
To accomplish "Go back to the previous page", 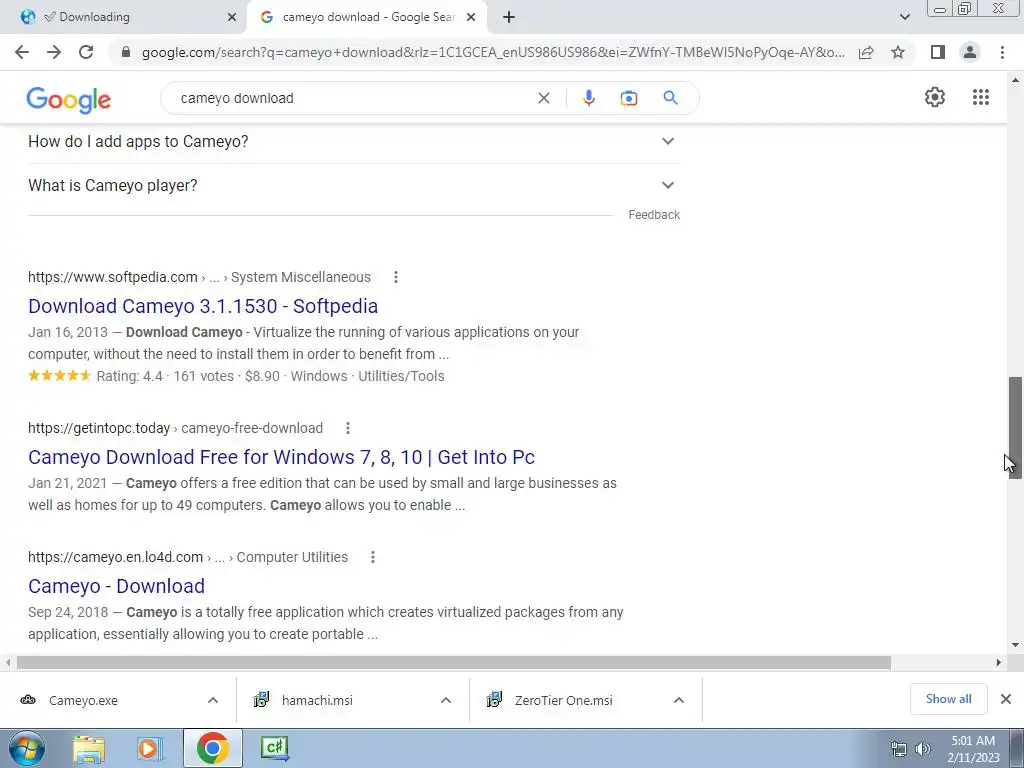I will click(22, 52).
